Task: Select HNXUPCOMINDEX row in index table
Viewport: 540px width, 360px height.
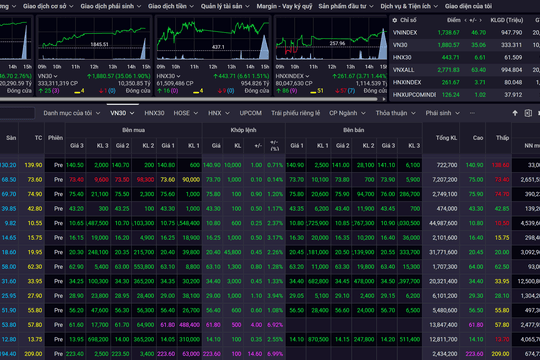Action: 465,95
